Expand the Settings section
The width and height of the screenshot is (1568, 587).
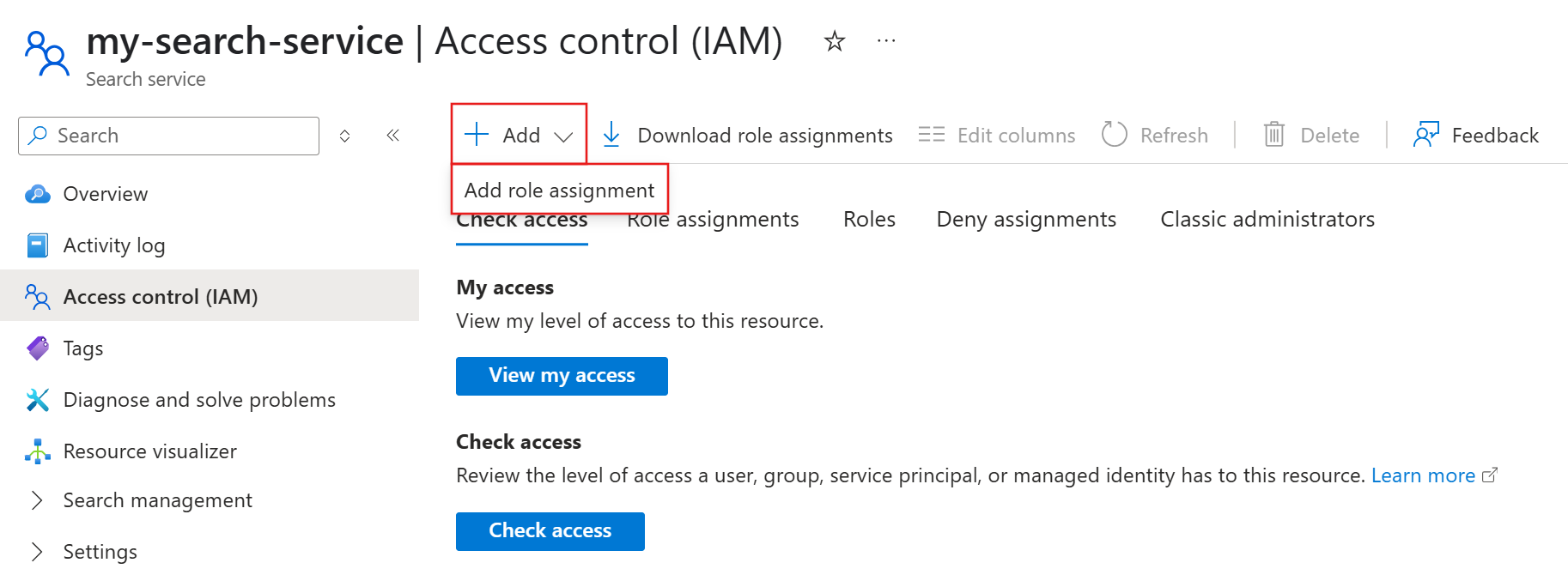37,552
